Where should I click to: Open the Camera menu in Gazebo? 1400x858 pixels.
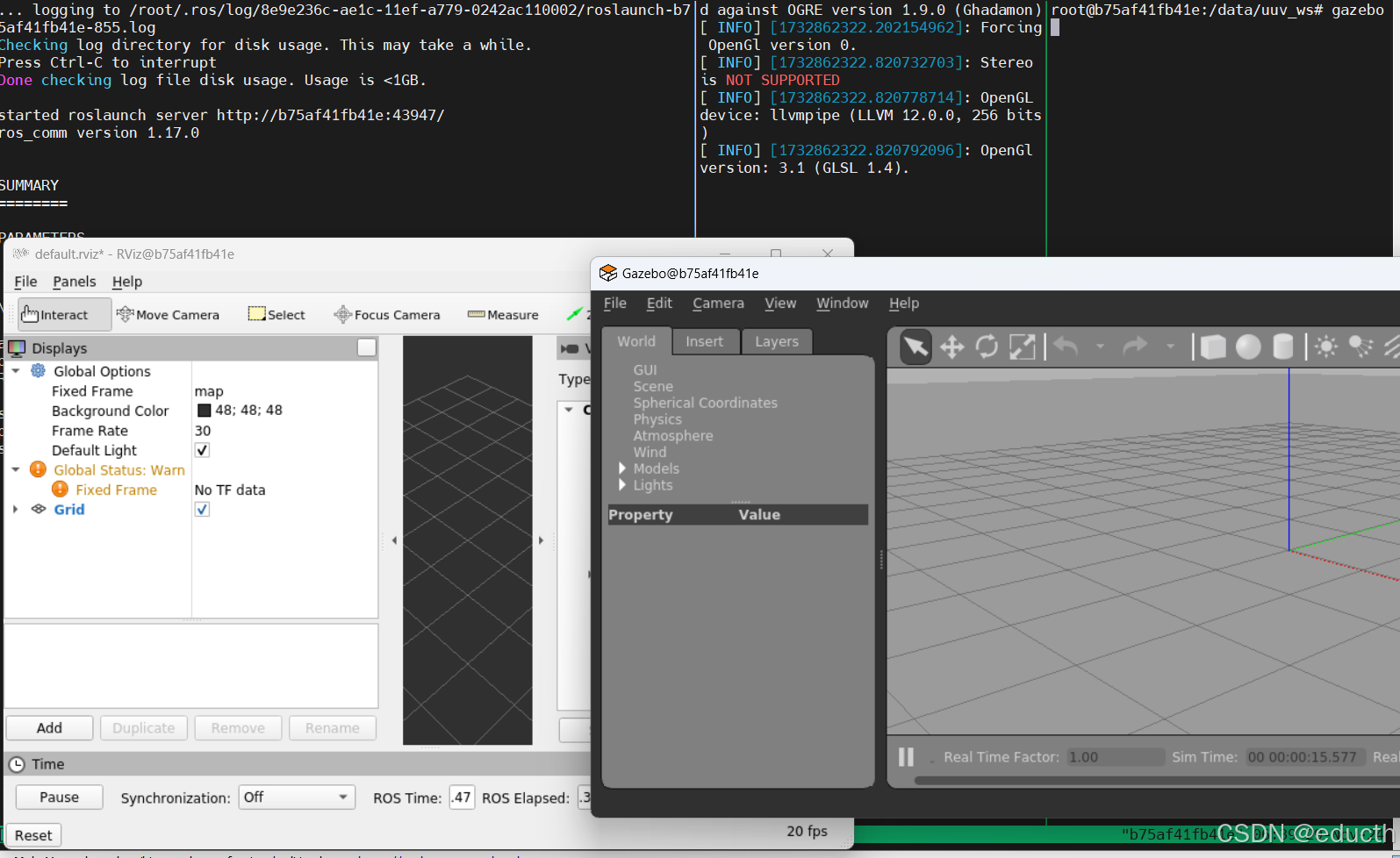(x=717, y=304)
